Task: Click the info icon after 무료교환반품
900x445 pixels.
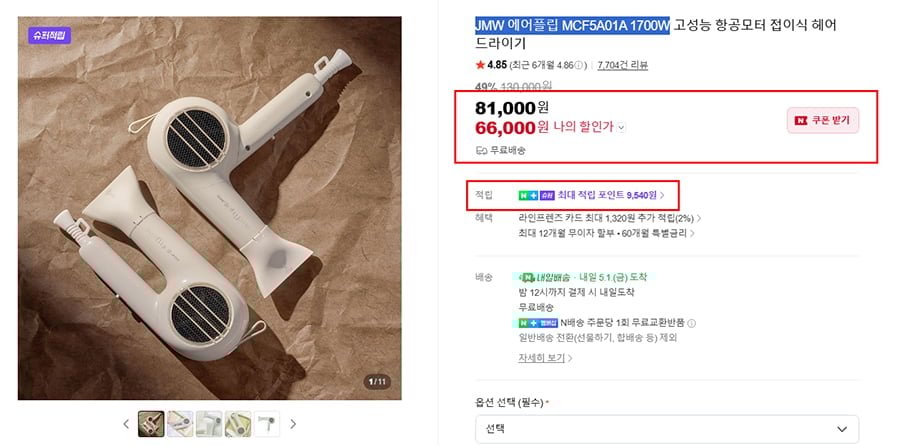Action: click(x=692, y=324)
